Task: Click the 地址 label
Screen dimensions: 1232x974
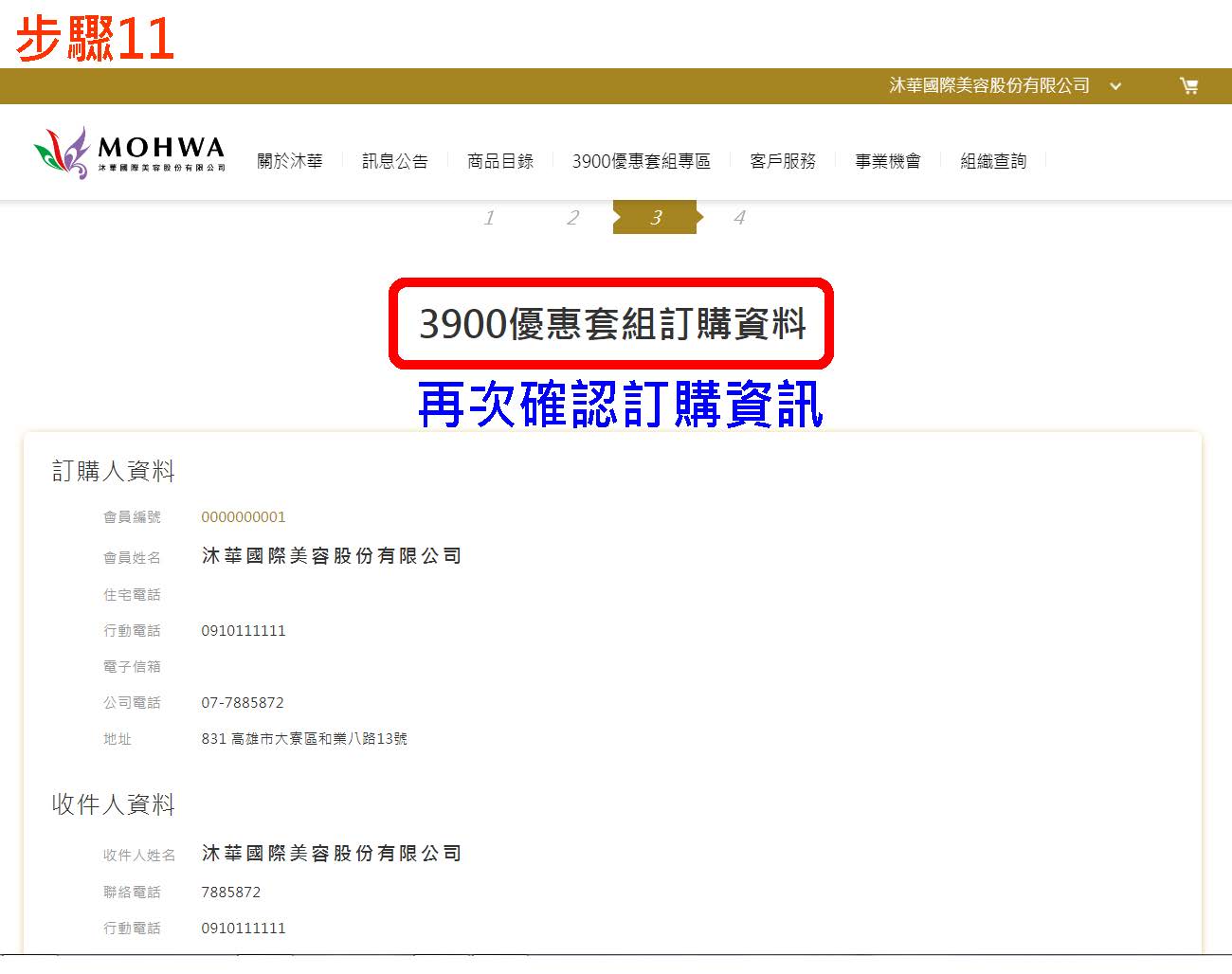Action: click(x=118, y=739)
